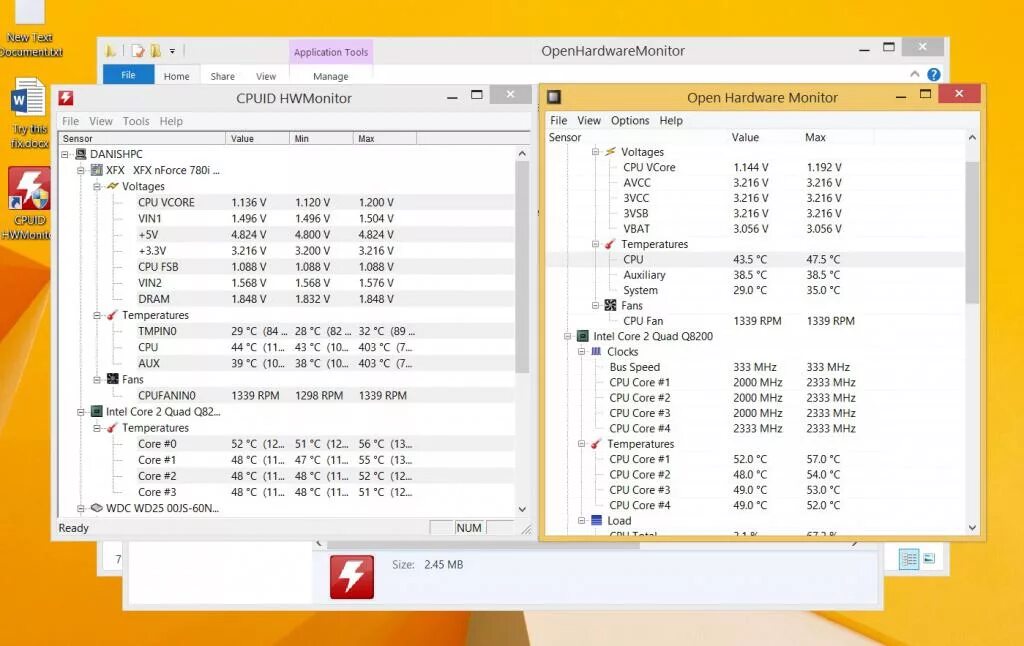Open File menu in CPUID HWMonitor
The width and height of the screenshot is (1024, 646).
click(71, 121)
